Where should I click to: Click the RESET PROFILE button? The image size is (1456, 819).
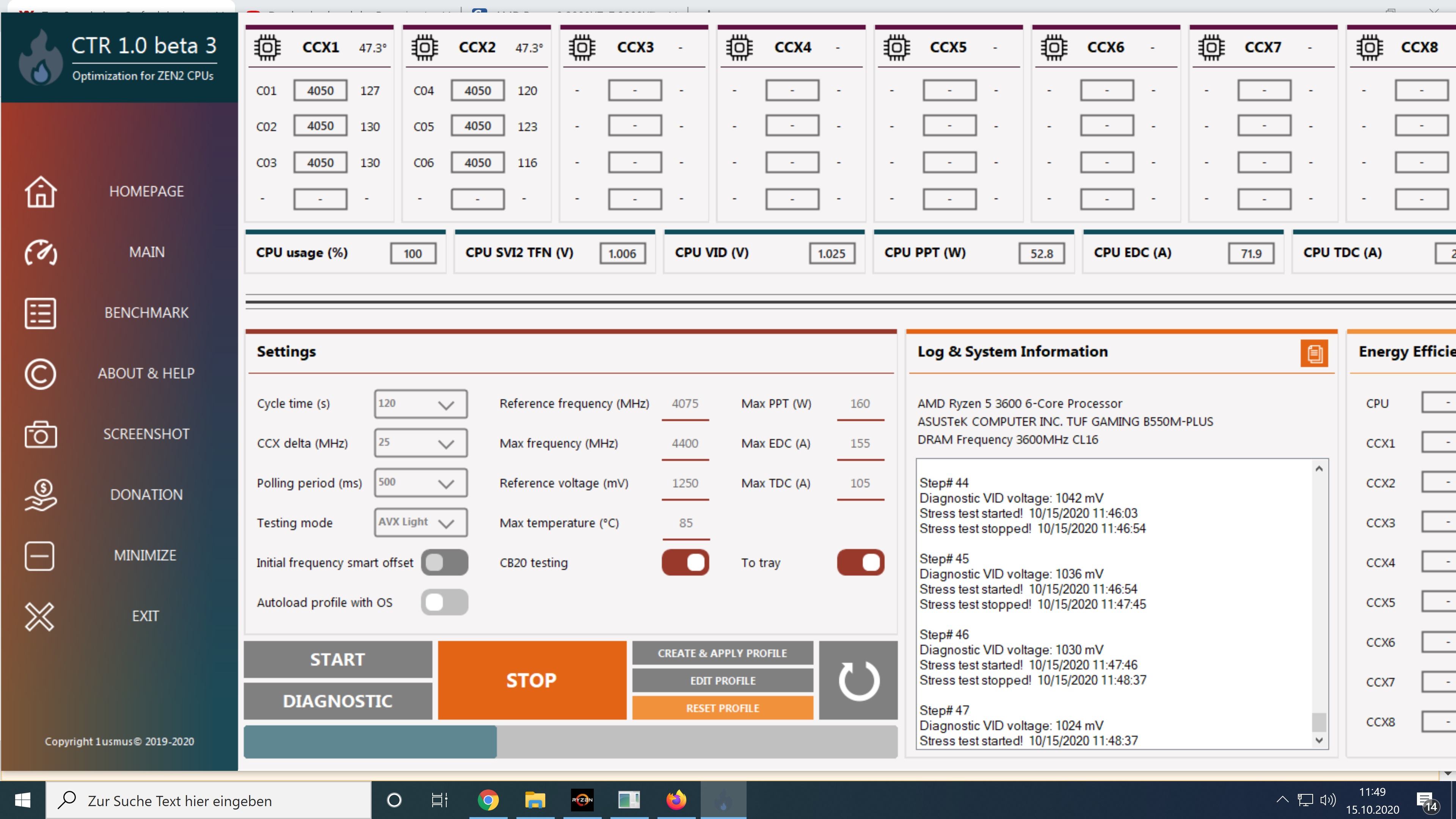[x=722, y=708]
